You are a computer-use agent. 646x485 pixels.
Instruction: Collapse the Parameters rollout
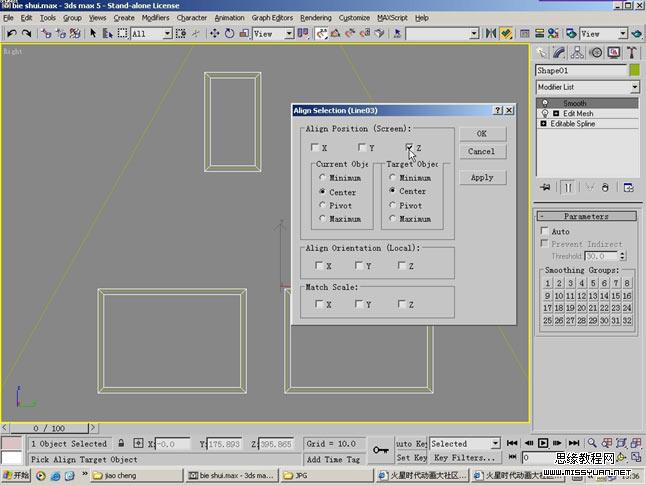coord(586,216)
